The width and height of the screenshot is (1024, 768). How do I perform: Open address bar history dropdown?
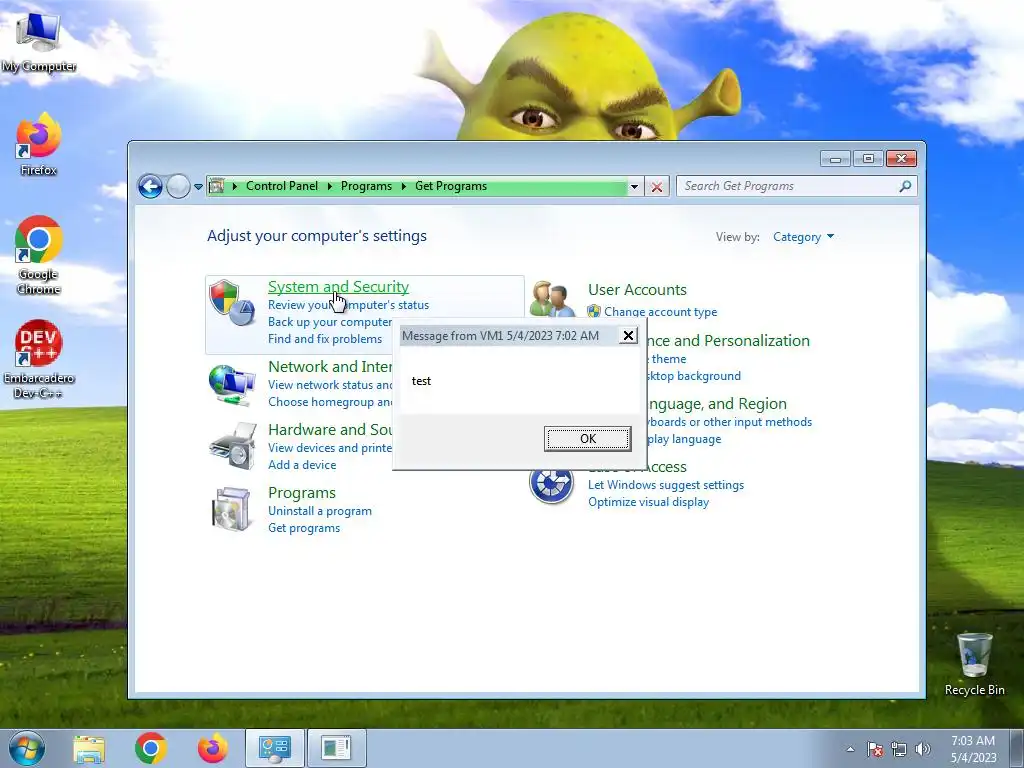point(634,187)
